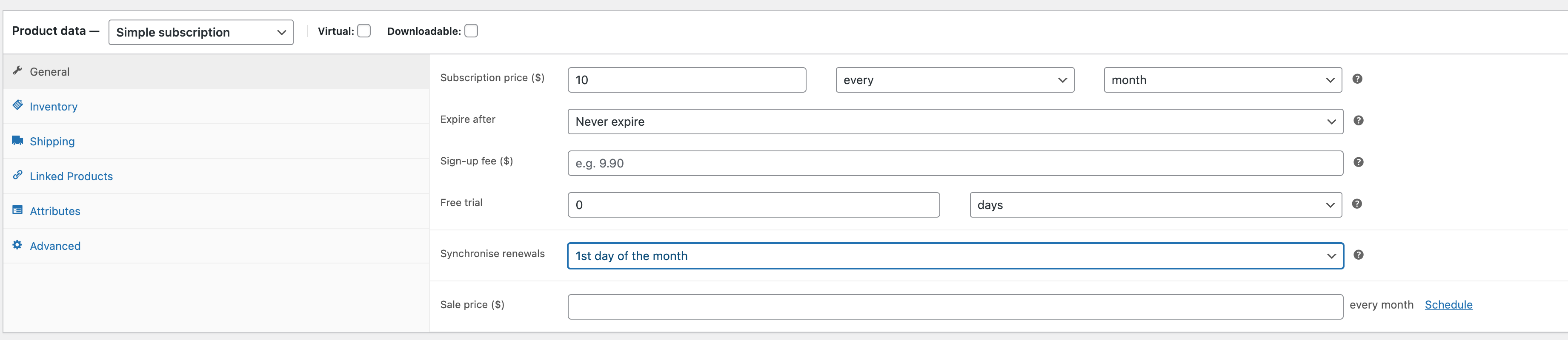Switch to the Inventory tab
The image size is (1568, 340).
coord(54,106)
